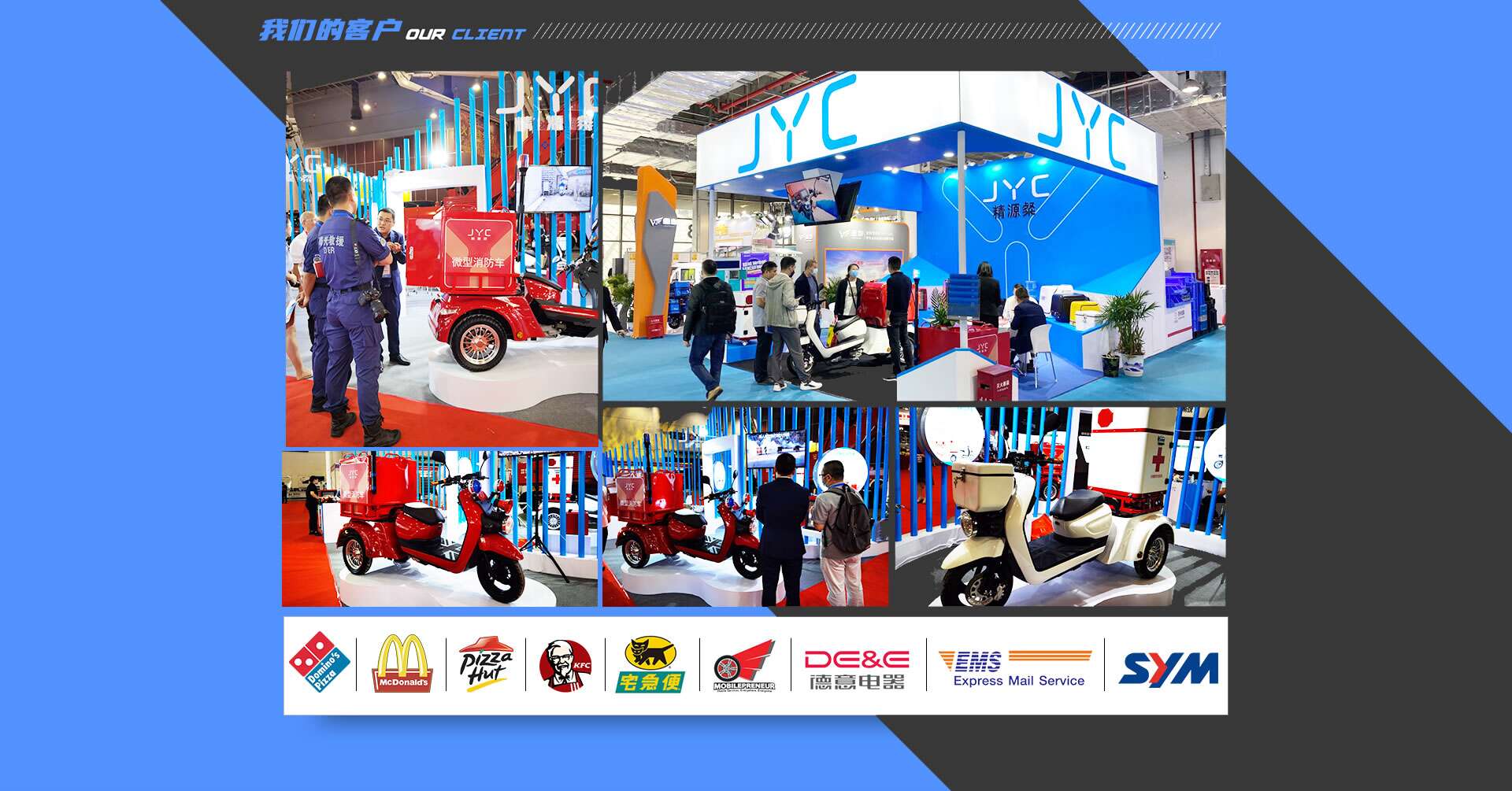Click the diagonal stripe divider beside the heading
The width and height of the screenshot is (1512, 791).
point(876,31)
